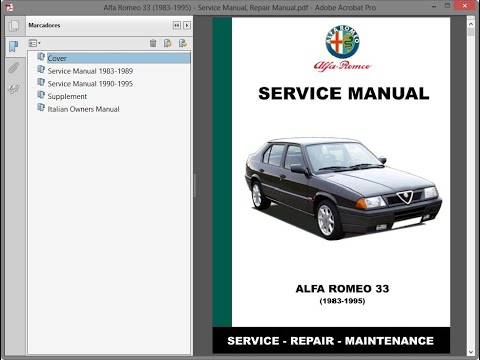Image resolution: width=480 pixels, height=360 pixels.
Task: Click Italian Owners Manual bookmark icon
Action: coord(41,107)
